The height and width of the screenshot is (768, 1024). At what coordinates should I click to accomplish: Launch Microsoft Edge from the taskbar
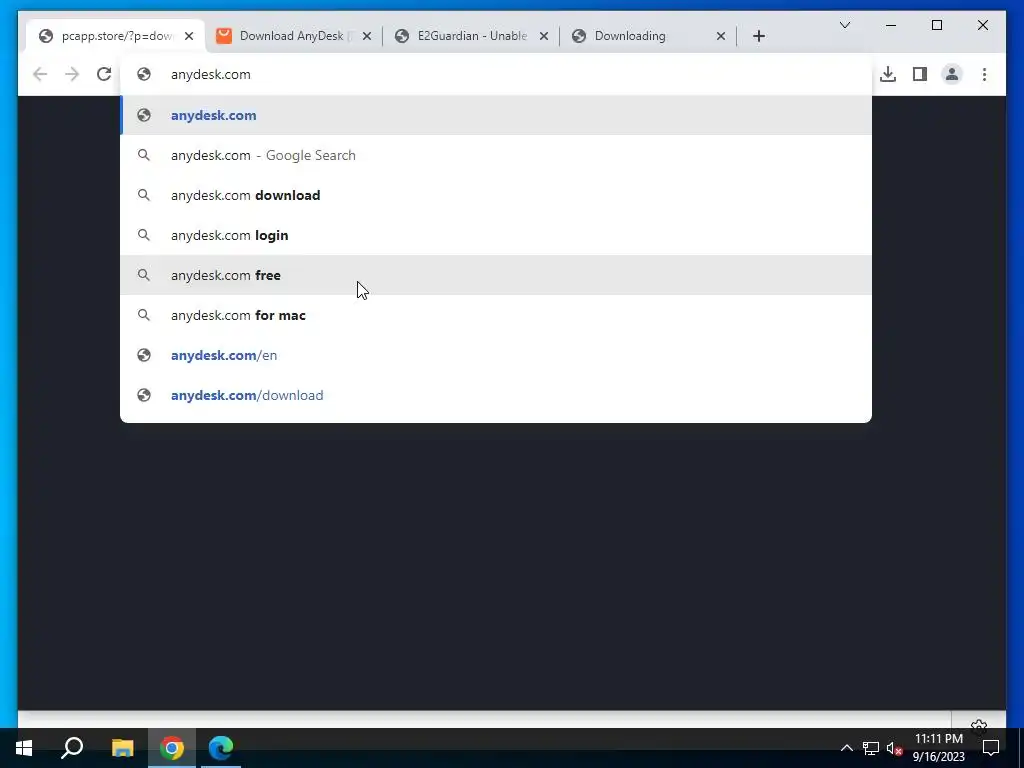221,748
